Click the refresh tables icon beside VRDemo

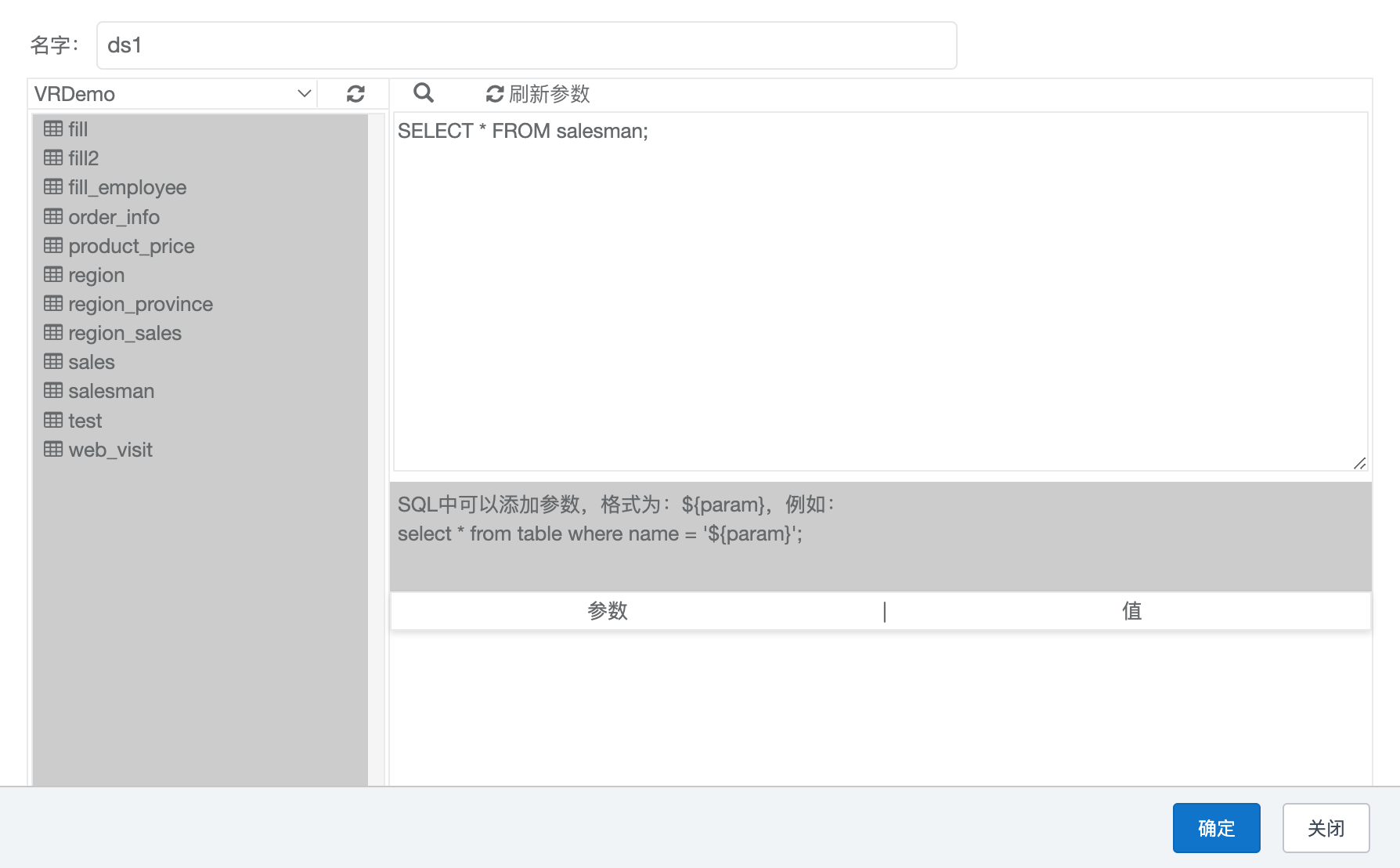tap(355, 94)
